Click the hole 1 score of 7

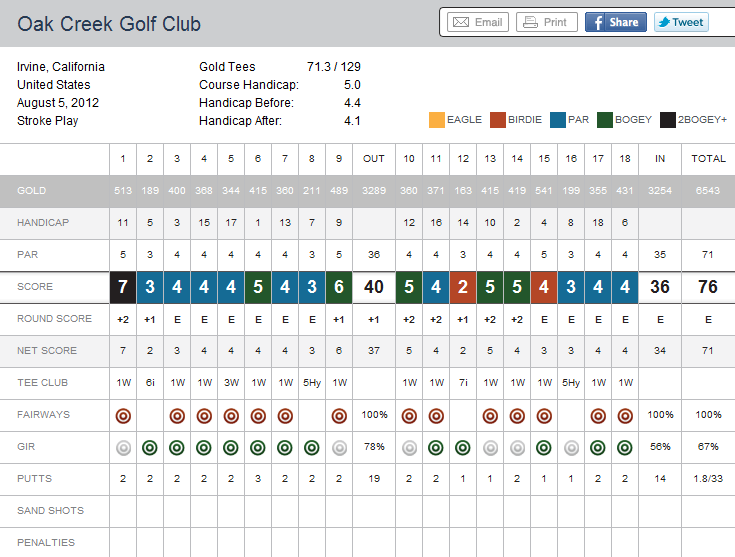(123, 287)
